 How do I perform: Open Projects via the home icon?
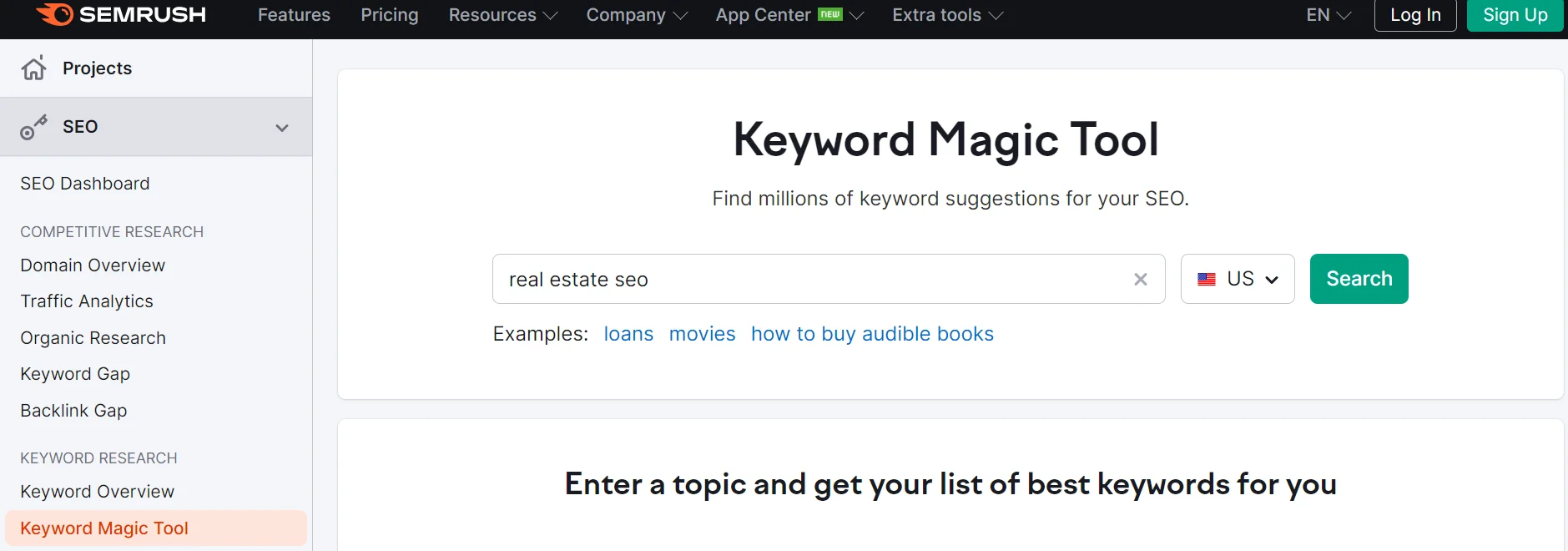pos(33,68)
